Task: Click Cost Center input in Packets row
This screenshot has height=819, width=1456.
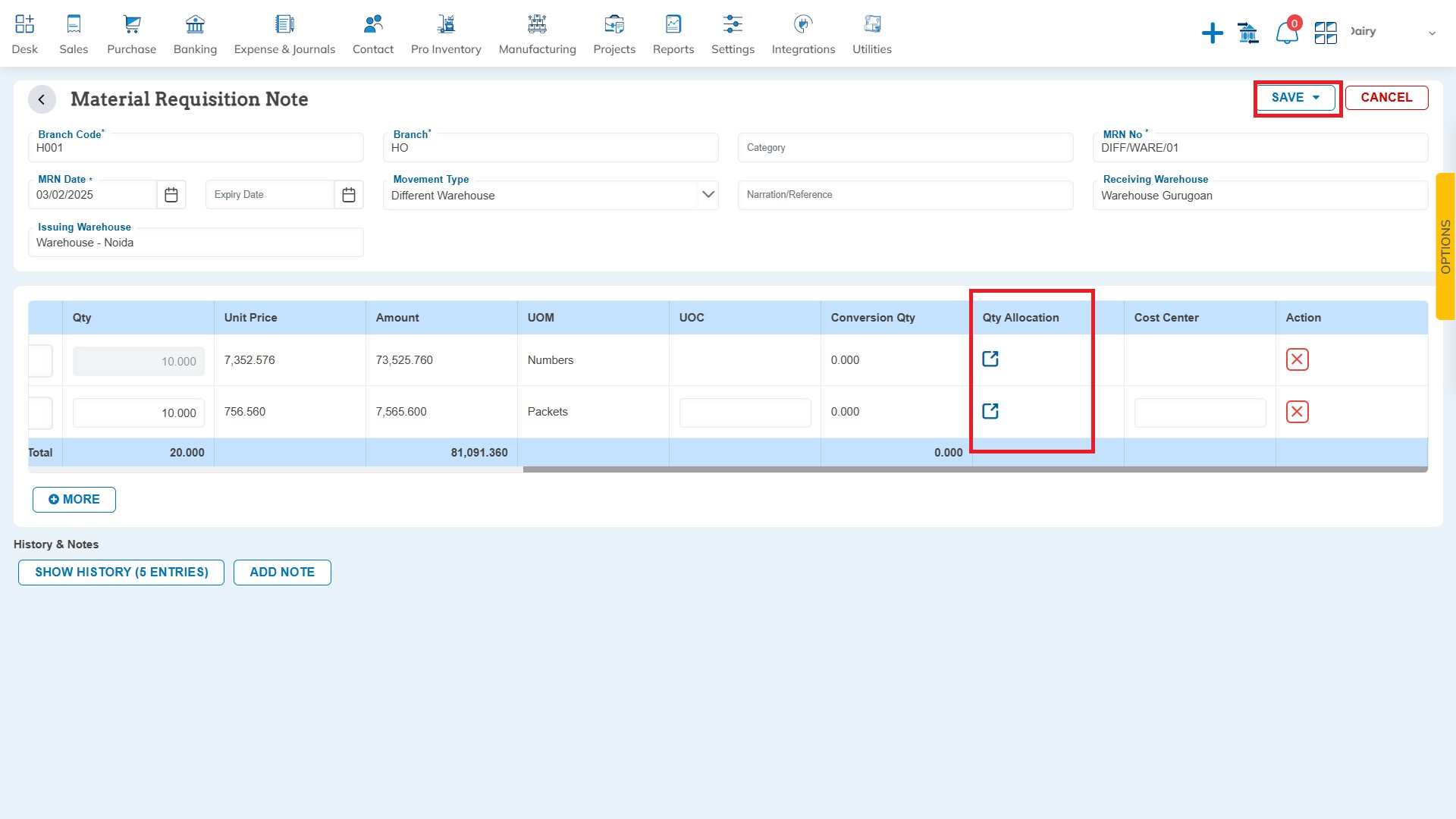Action: click(1200, 413)
